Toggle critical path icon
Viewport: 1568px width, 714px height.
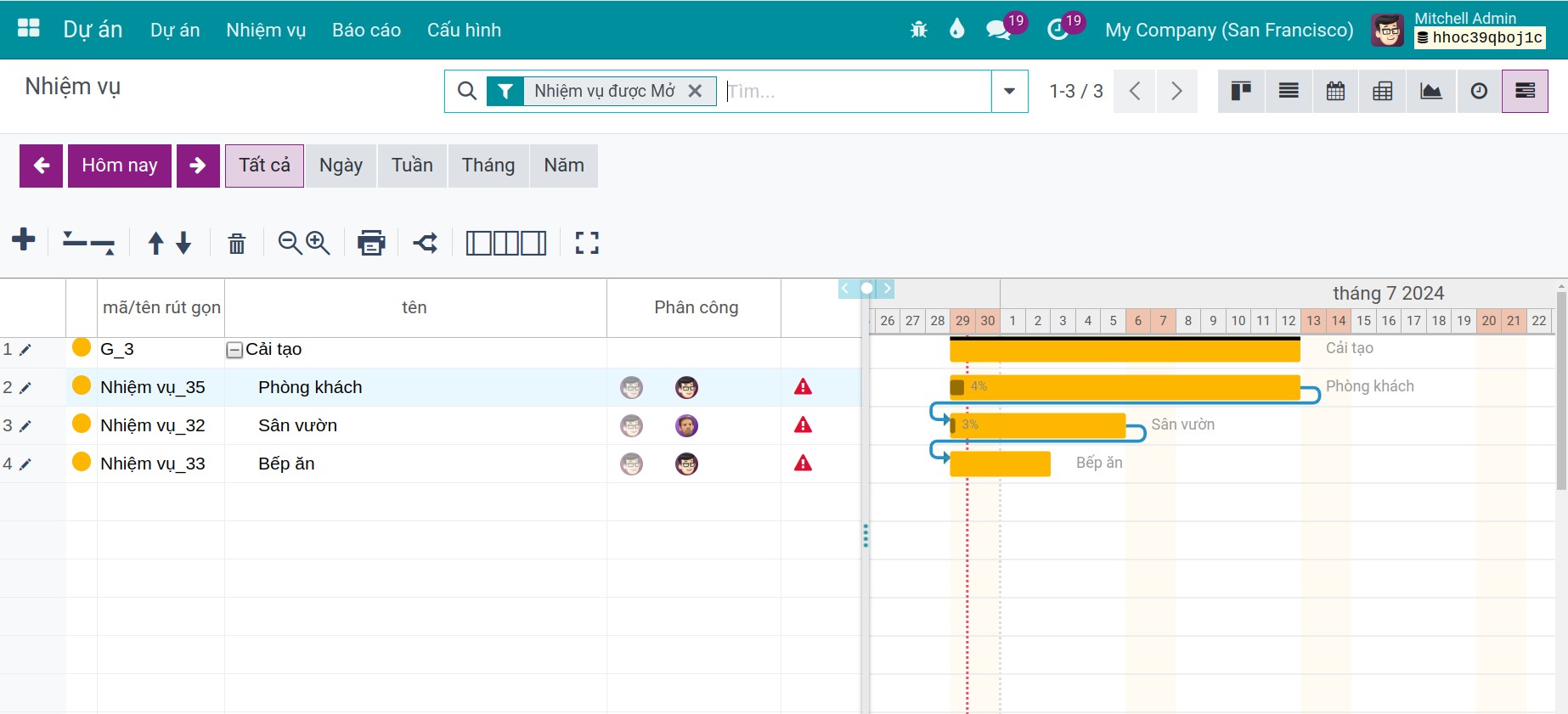426,243
